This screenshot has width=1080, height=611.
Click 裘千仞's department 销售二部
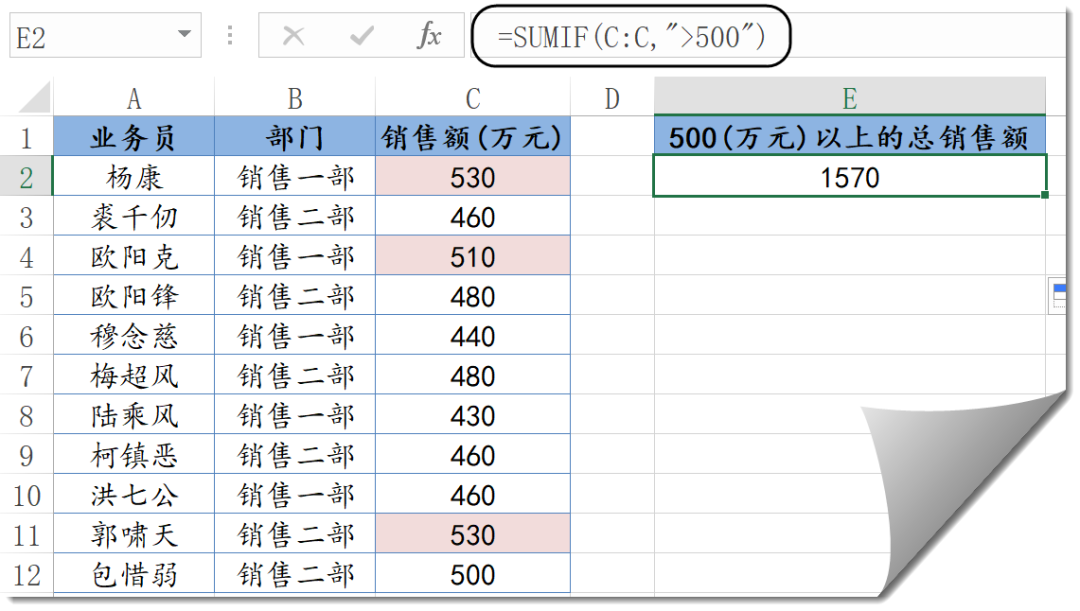(x=295, y=217)
